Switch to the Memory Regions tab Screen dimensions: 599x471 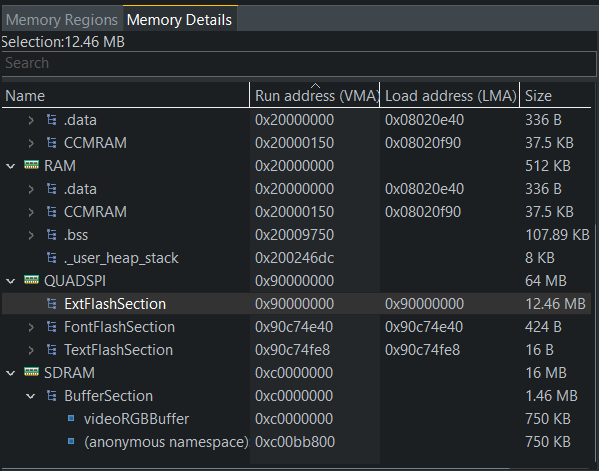tap(62, 19)
